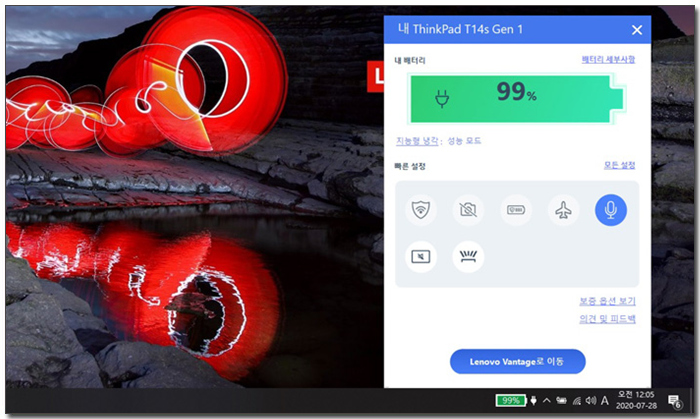Screen dimensions: 700x419
Task: Expand hidden system tray icons chevron
Action: [x=547, y=400]
